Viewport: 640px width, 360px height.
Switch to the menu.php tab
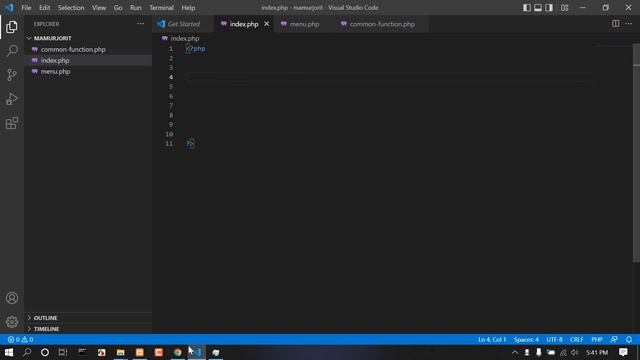[x=304, y=24]
